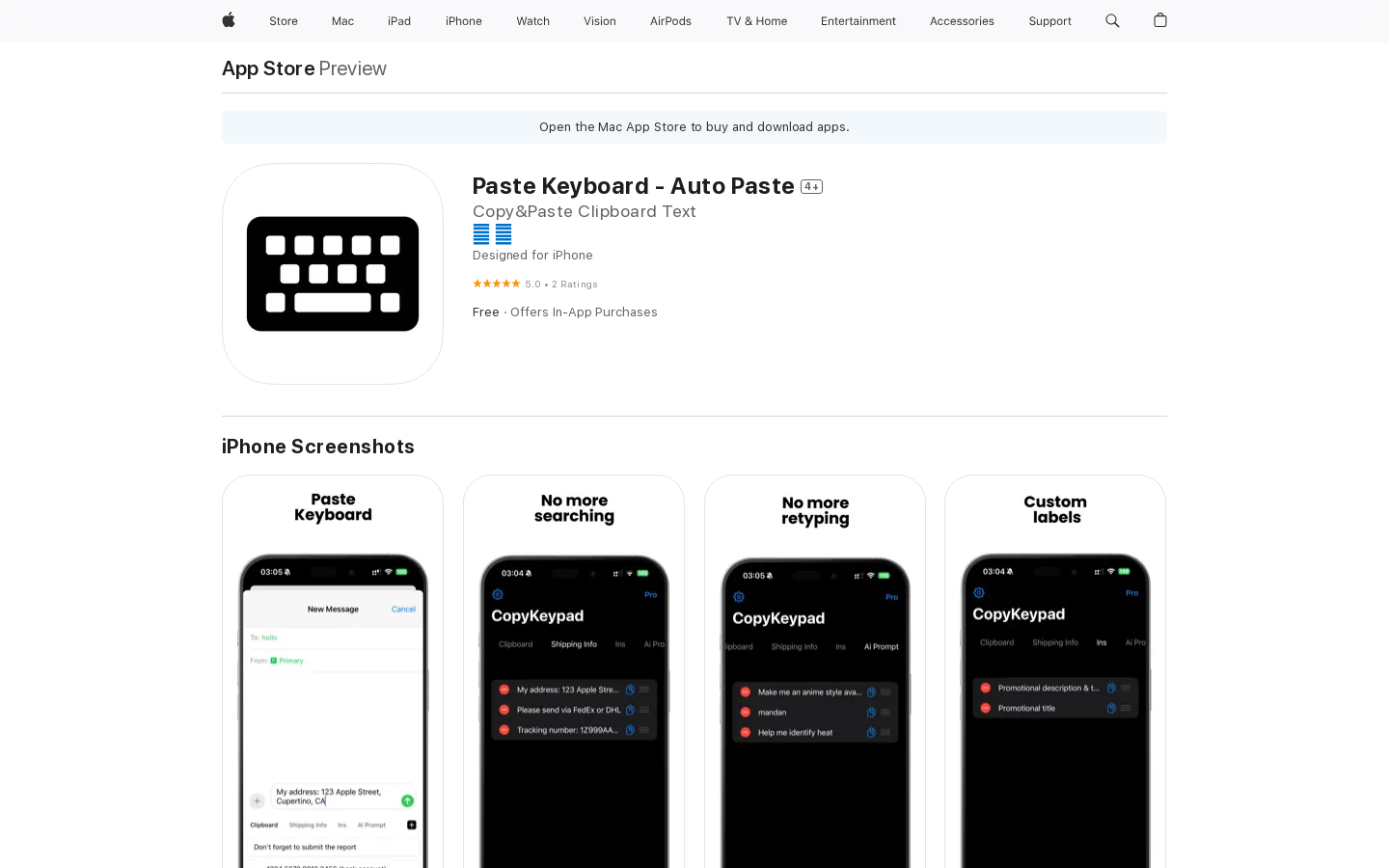The image size is (1389, 868).
Task: Click the App Store heading link
Action: 268,68
